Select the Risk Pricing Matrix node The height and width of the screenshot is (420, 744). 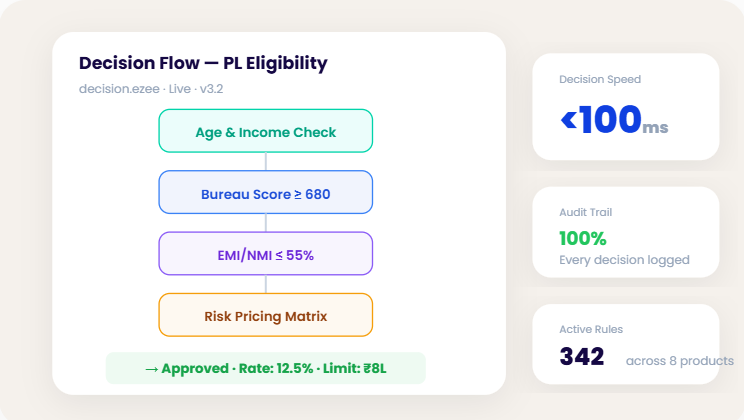266,316
